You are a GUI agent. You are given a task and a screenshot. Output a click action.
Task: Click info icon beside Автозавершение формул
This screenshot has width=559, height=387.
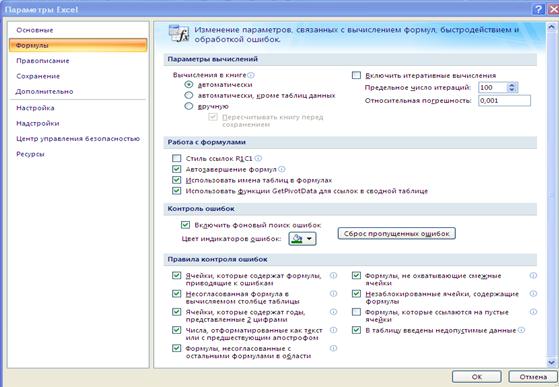[282, 169]
